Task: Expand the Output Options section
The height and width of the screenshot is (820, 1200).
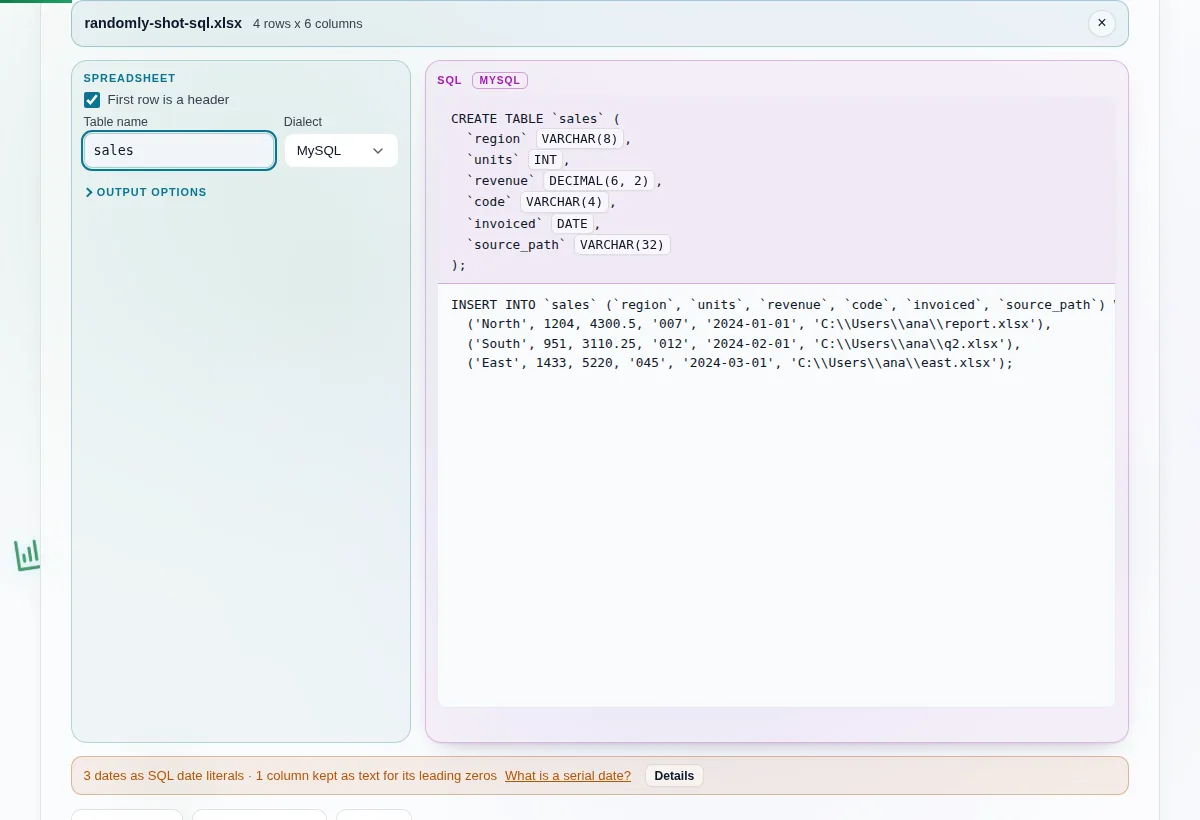Action: tap(146, 192)
